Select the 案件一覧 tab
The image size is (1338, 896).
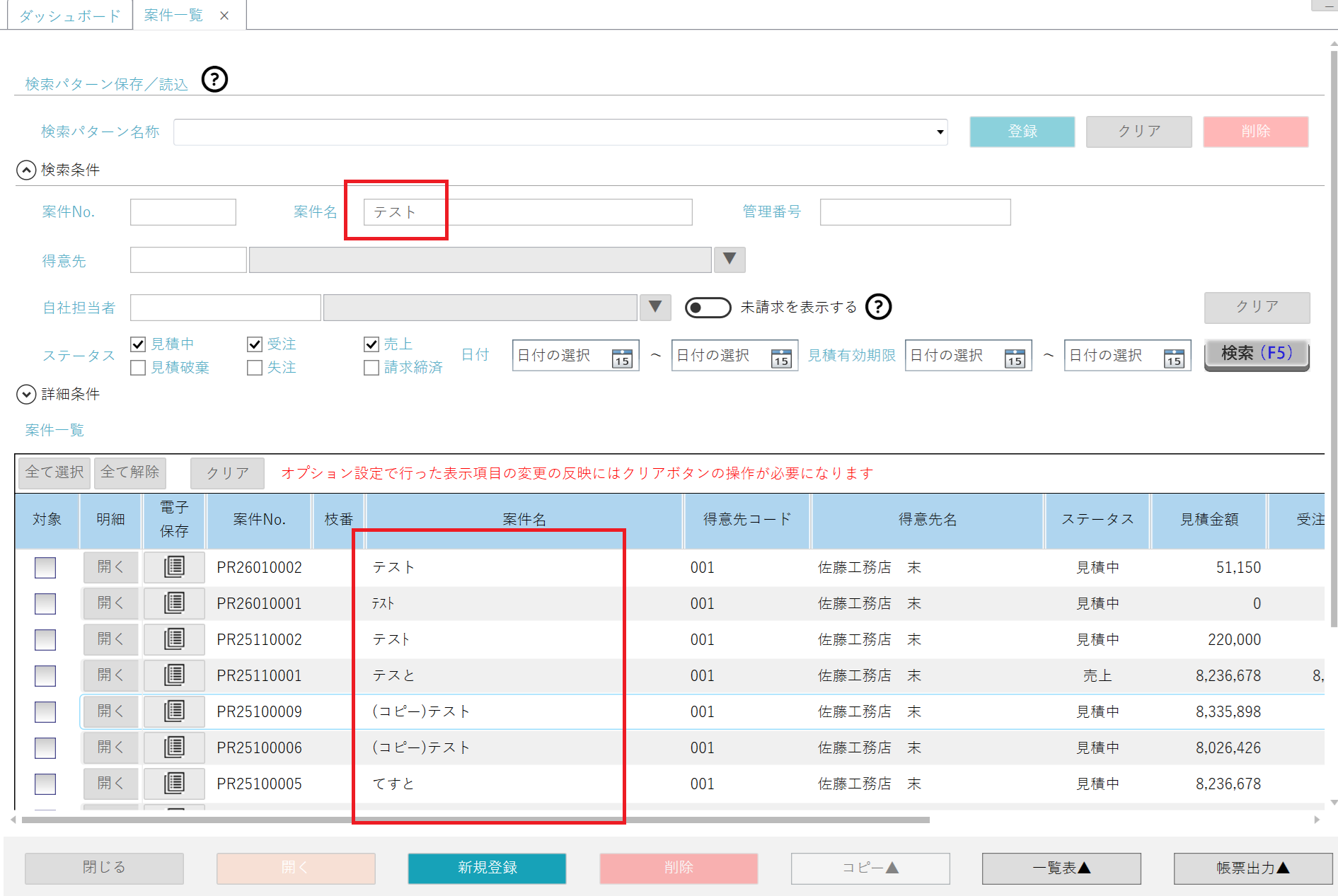[174, 16]
